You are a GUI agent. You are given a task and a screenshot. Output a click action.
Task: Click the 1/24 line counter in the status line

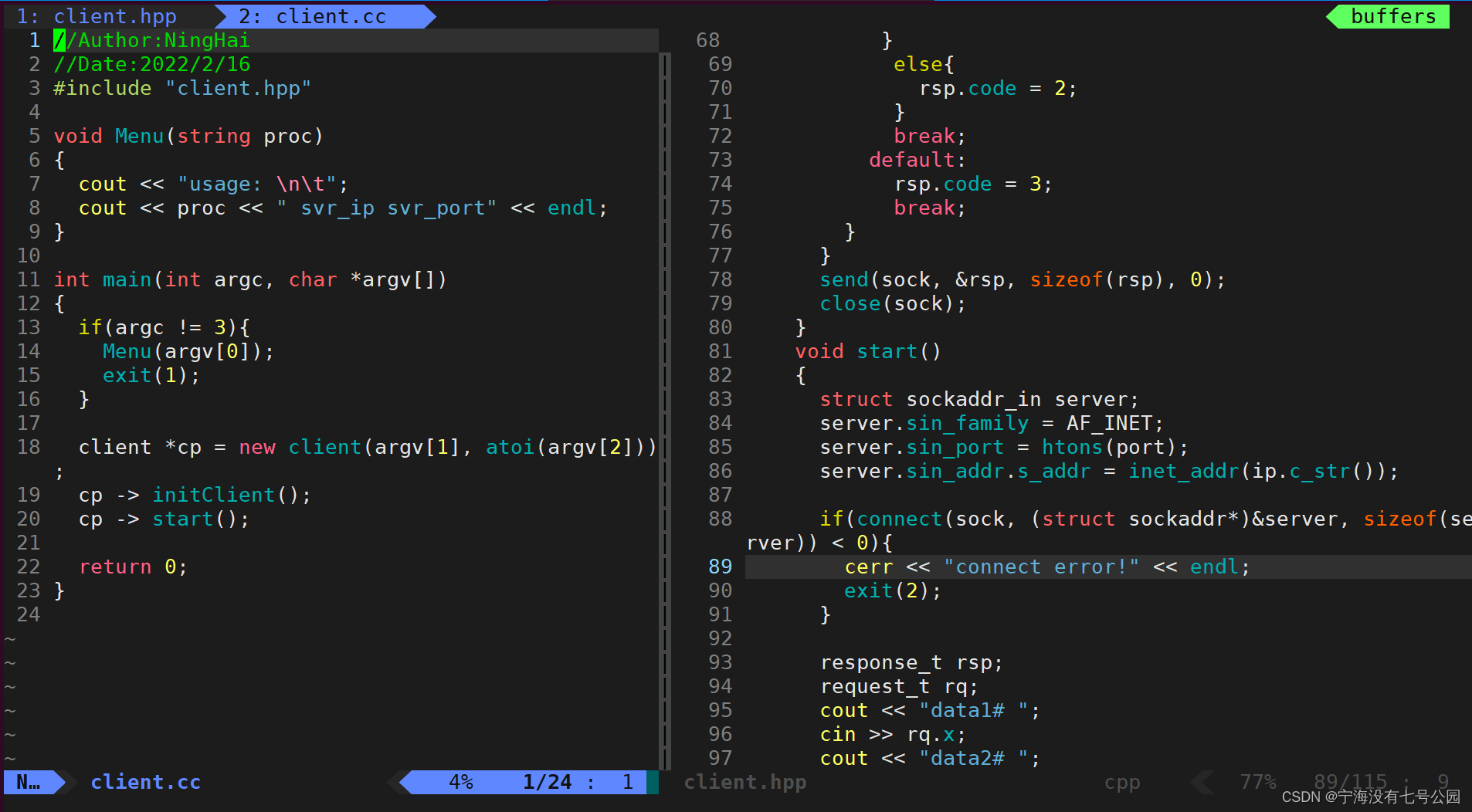pyautogui.click(x=548, y=782)
